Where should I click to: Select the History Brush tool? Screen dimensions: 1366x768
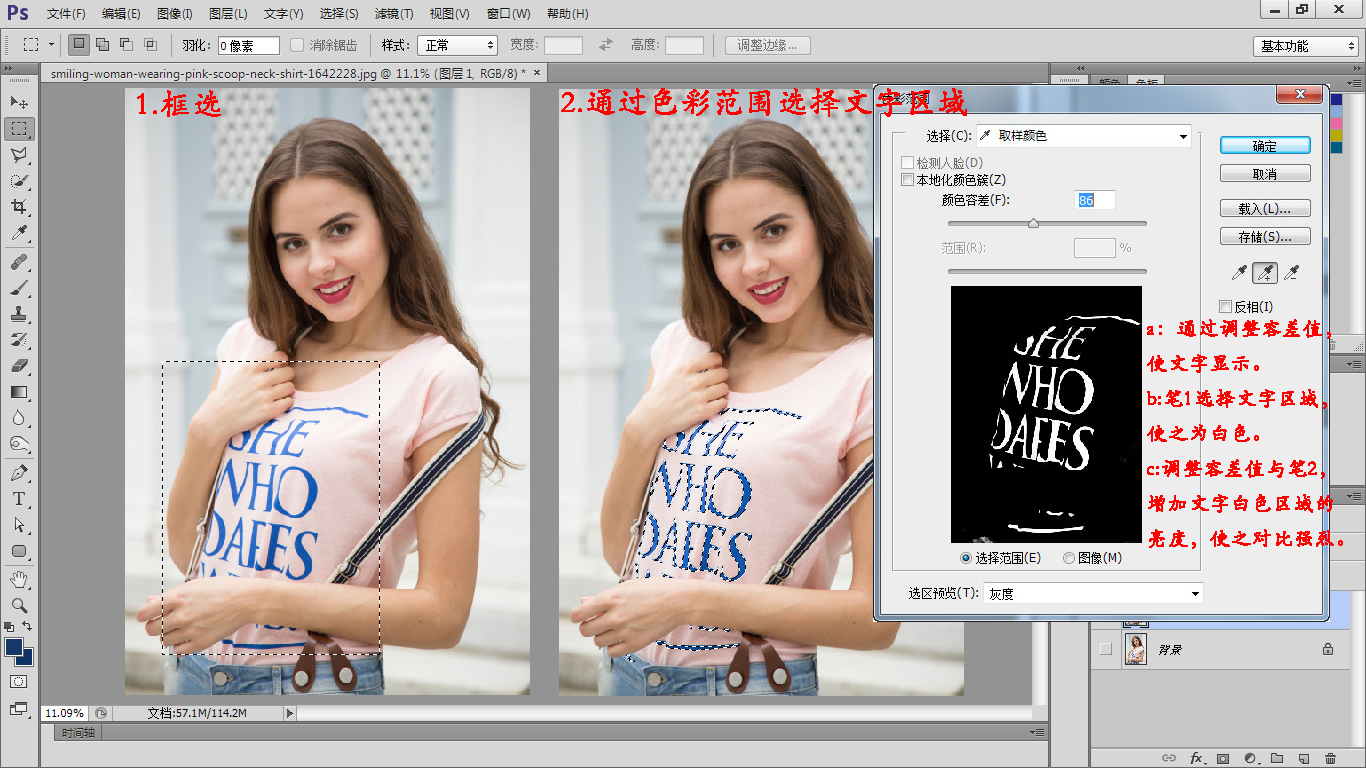(x=19, y=340)
